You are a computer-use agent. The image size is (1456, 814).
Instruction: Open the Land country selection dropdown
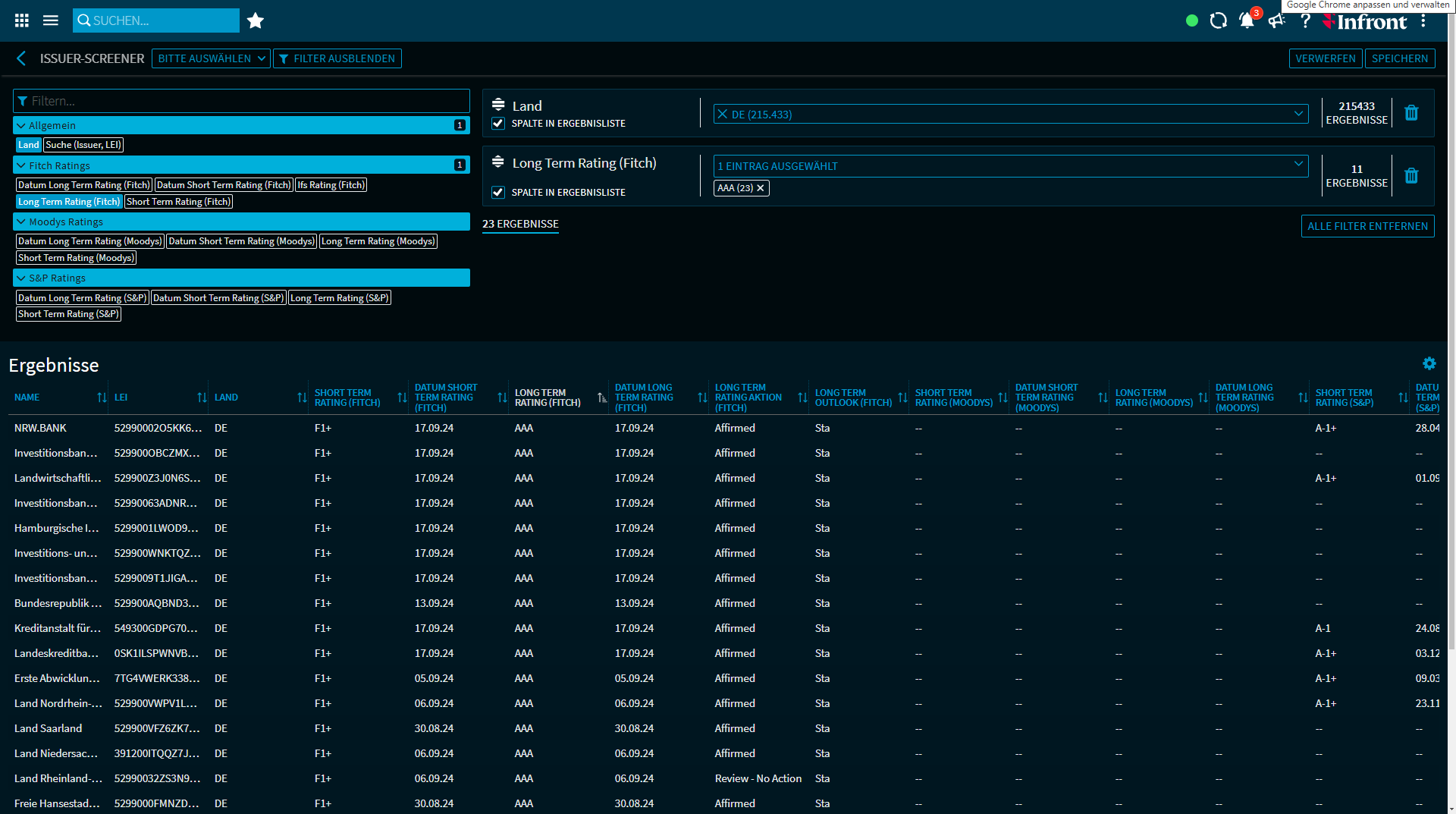pyautogui.click(x=1010, y=114)
